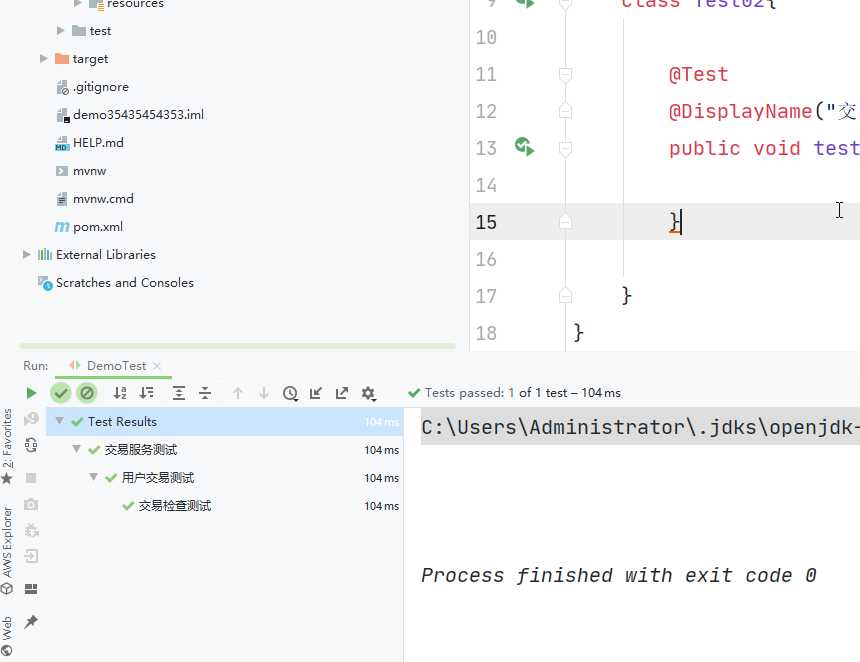Expand the target folder
Screen dimensions: 860x662
(43, 59)
